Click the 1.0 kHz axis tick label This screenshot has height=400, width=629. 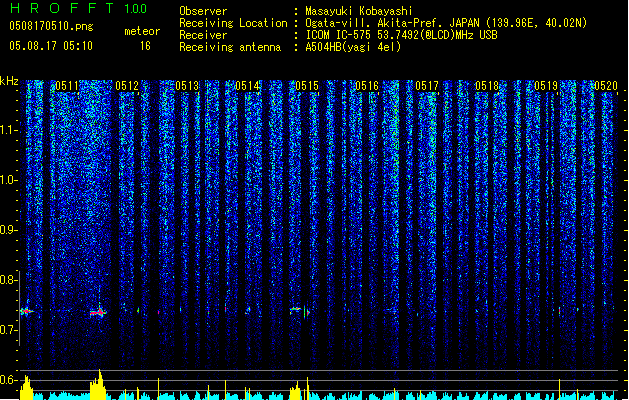tap(8, 180)
